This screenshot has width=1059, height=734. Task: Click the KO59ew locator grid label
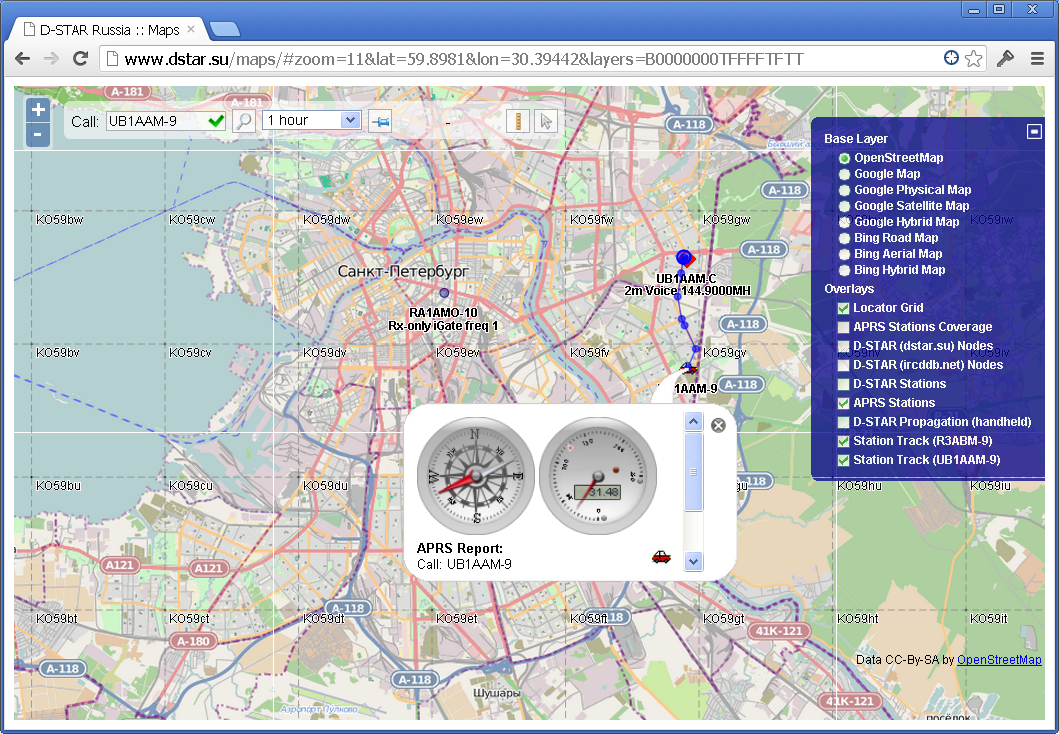tap(459, 219)
